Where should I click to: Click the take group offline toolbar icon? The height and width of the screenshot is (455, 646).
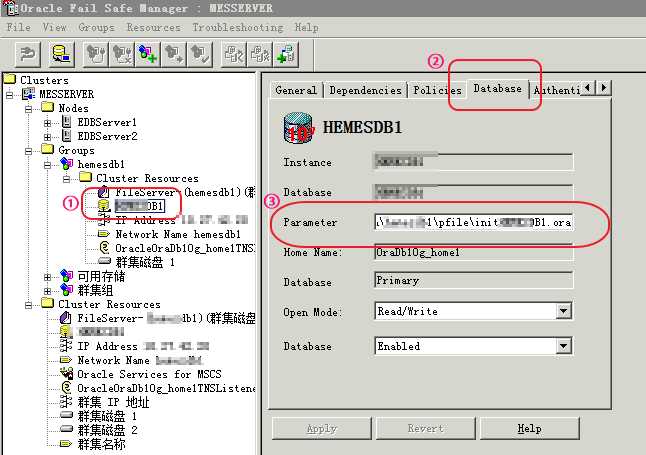[122, 54]
